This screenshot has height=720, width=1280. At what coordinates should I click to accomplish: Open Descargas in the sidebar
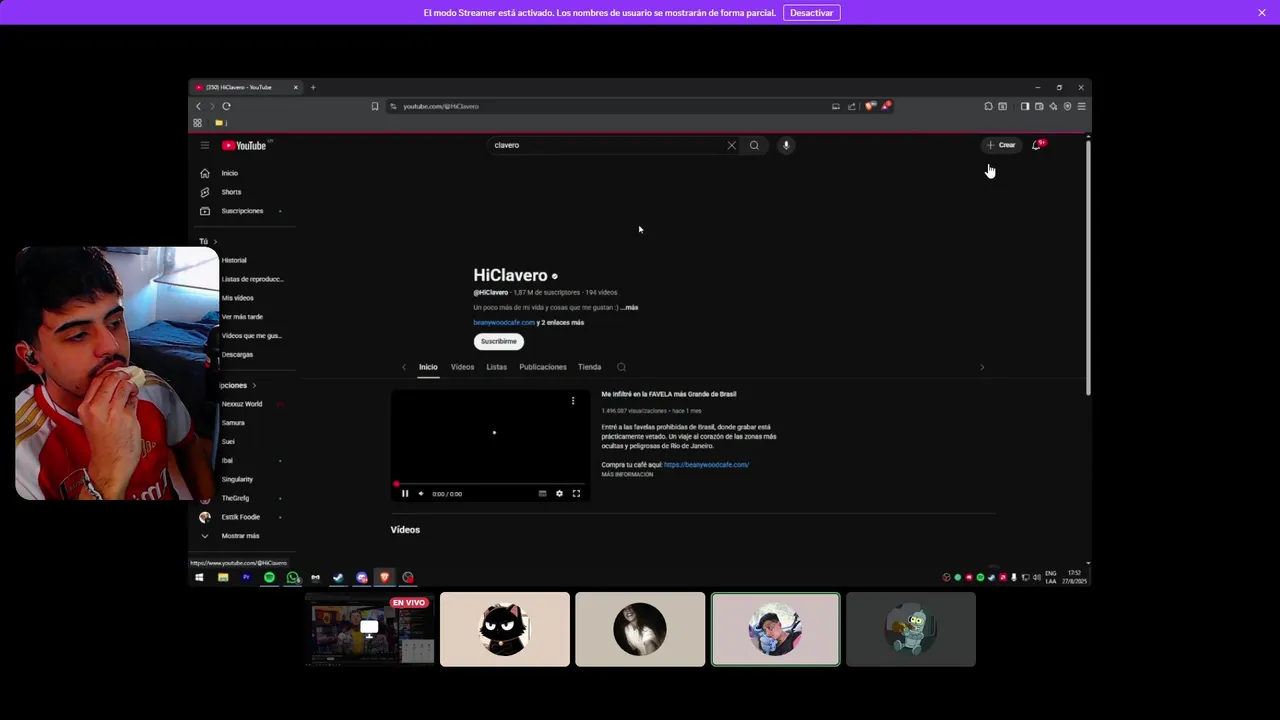[237, 354]
